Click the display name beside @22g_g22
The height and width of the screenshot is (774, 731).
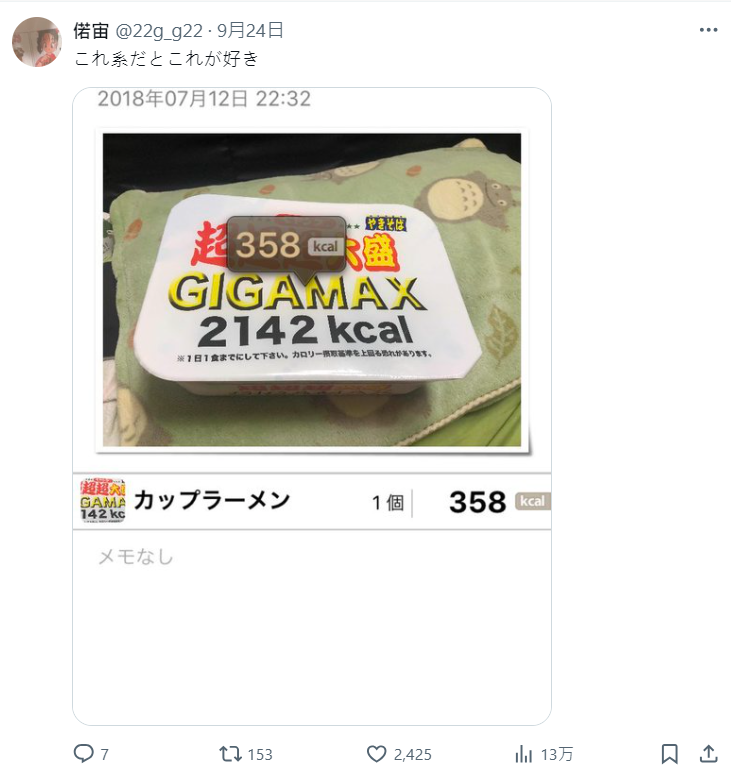(x=91, y=31)
